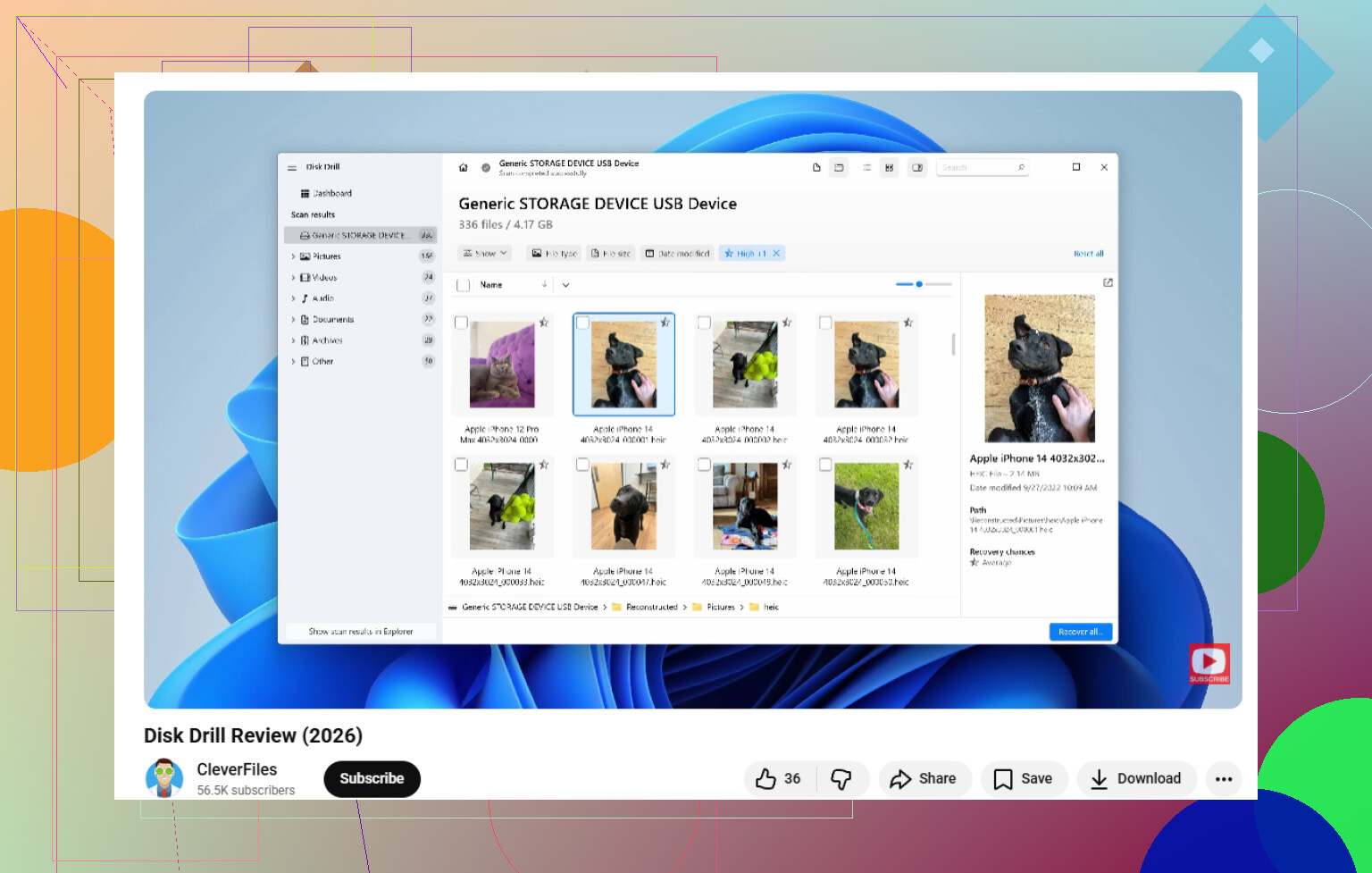Viewport: 1372px width, 873px height.
Task: Click the star on the 000002.heic photo
Action: 787,323
